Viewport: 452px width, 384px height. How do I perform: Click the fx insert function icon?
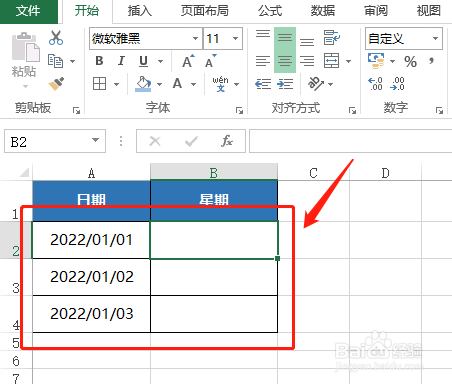[x=227, y=141]
